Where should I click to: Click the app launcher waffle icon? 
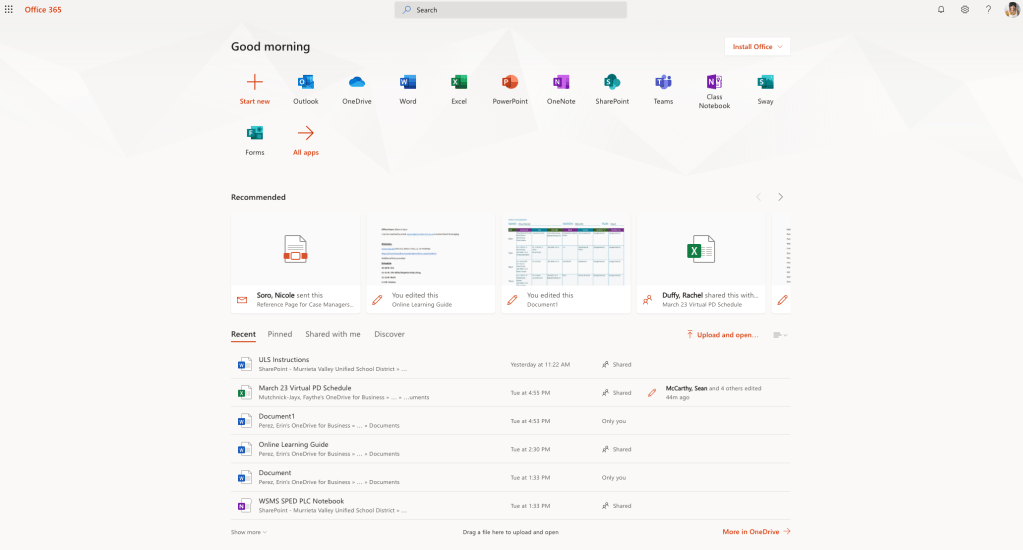[9, 9]
